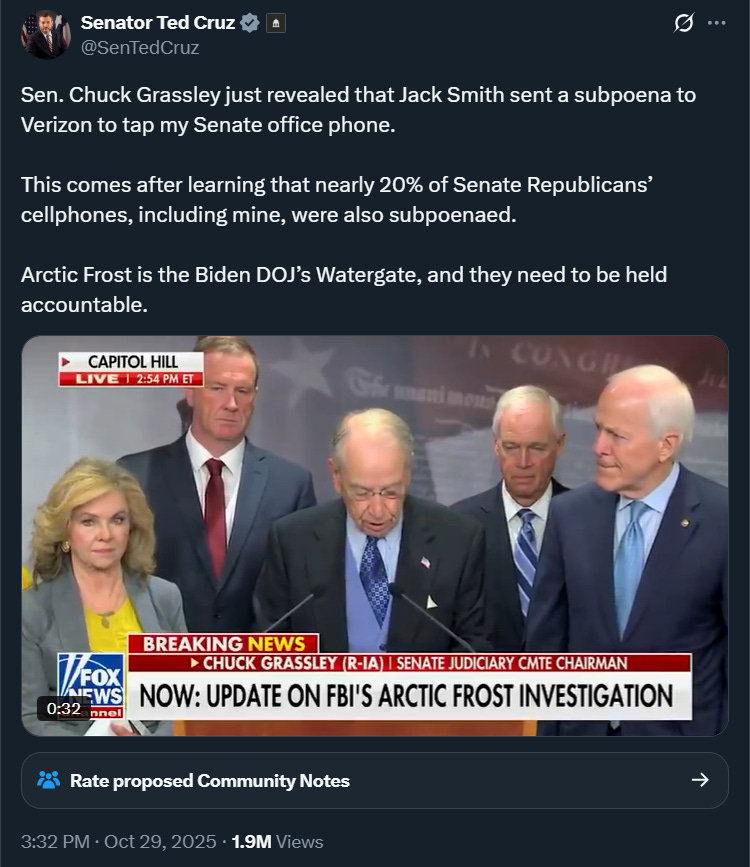Click the Arctic Frost Watergate paragraph
The width and height of the screenshot is (750, 867).
tap(344, 290)
